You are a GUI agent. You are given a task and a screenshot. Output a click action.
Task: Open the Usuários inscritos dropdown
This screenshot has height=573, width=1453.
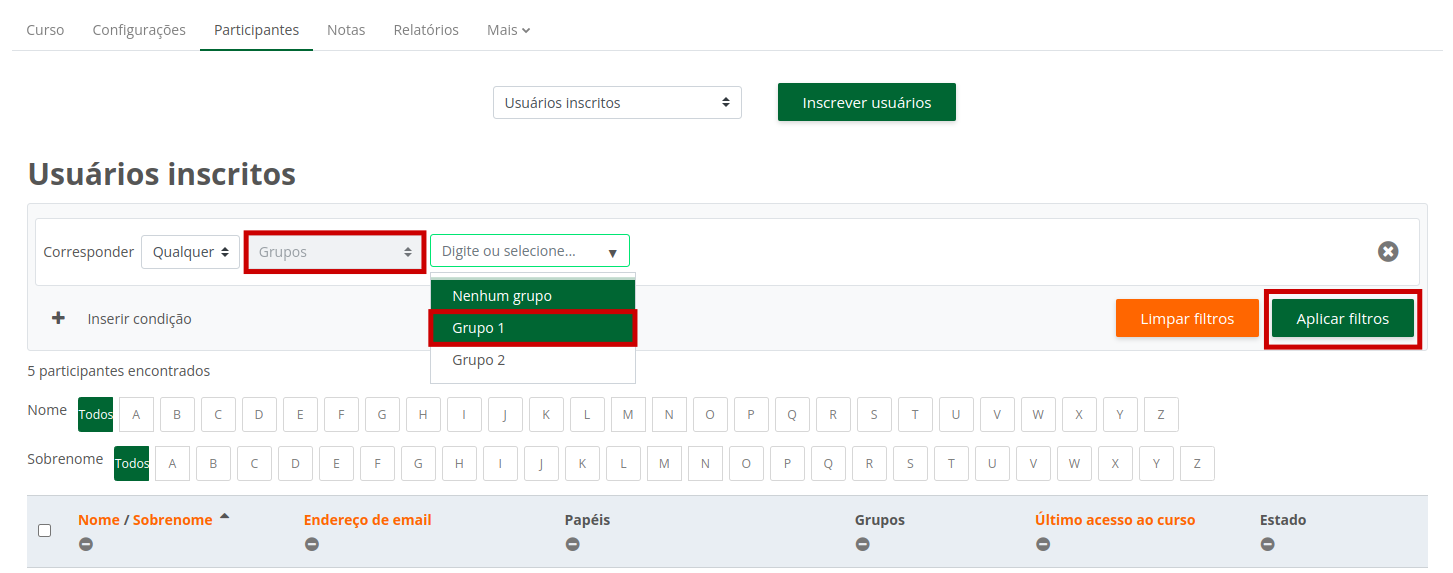(617, 103)
